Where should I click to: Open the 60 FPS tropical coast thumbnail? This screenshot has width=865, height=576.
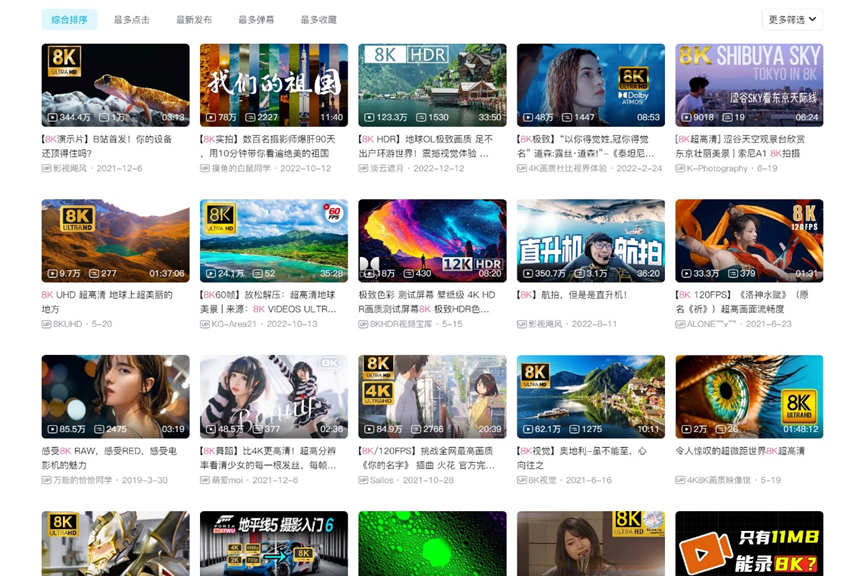(274, 241)
